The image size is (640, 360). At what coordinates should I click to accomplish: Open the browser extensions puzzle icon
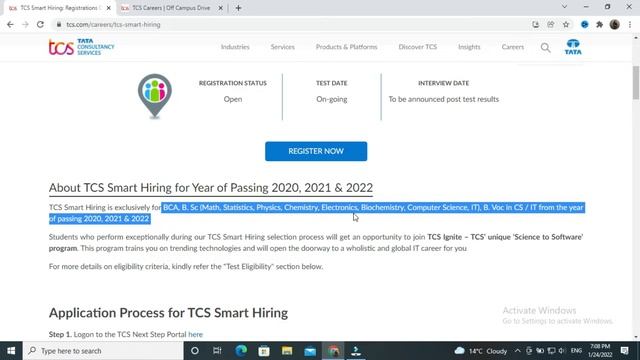(599, 24)
